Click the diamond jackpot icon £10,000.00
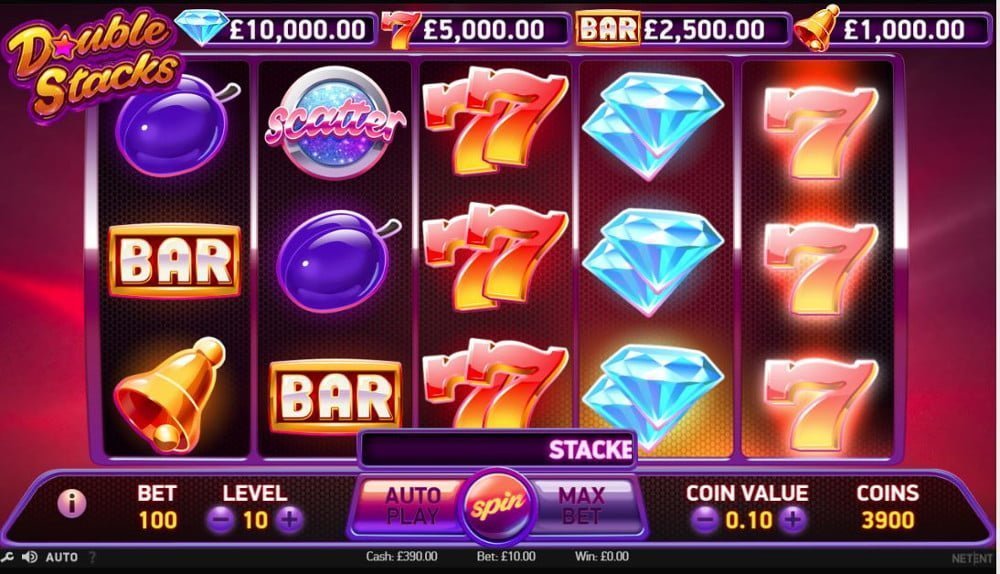 coord(202,27)
